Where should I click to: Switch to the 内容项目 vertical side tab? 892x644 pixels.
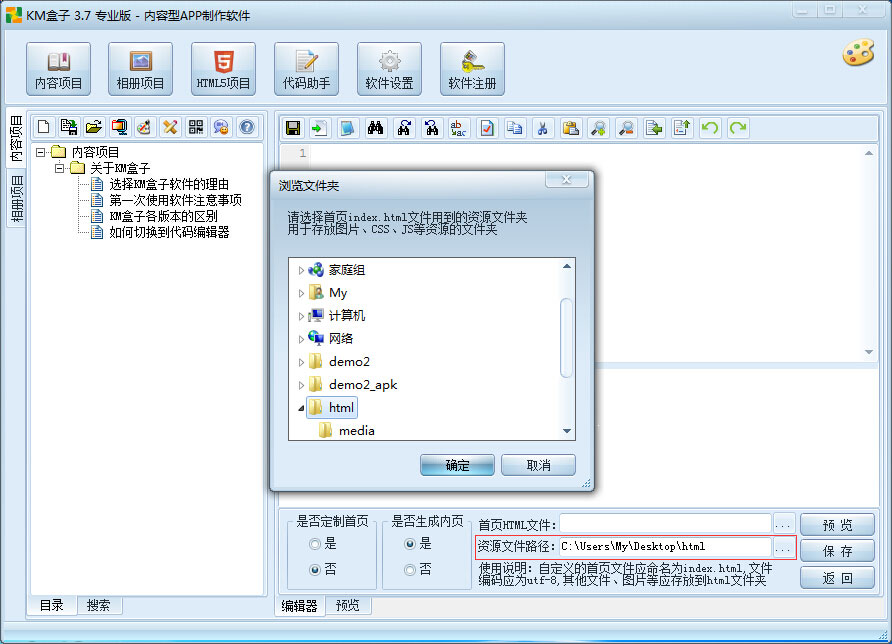pos(16,137)
